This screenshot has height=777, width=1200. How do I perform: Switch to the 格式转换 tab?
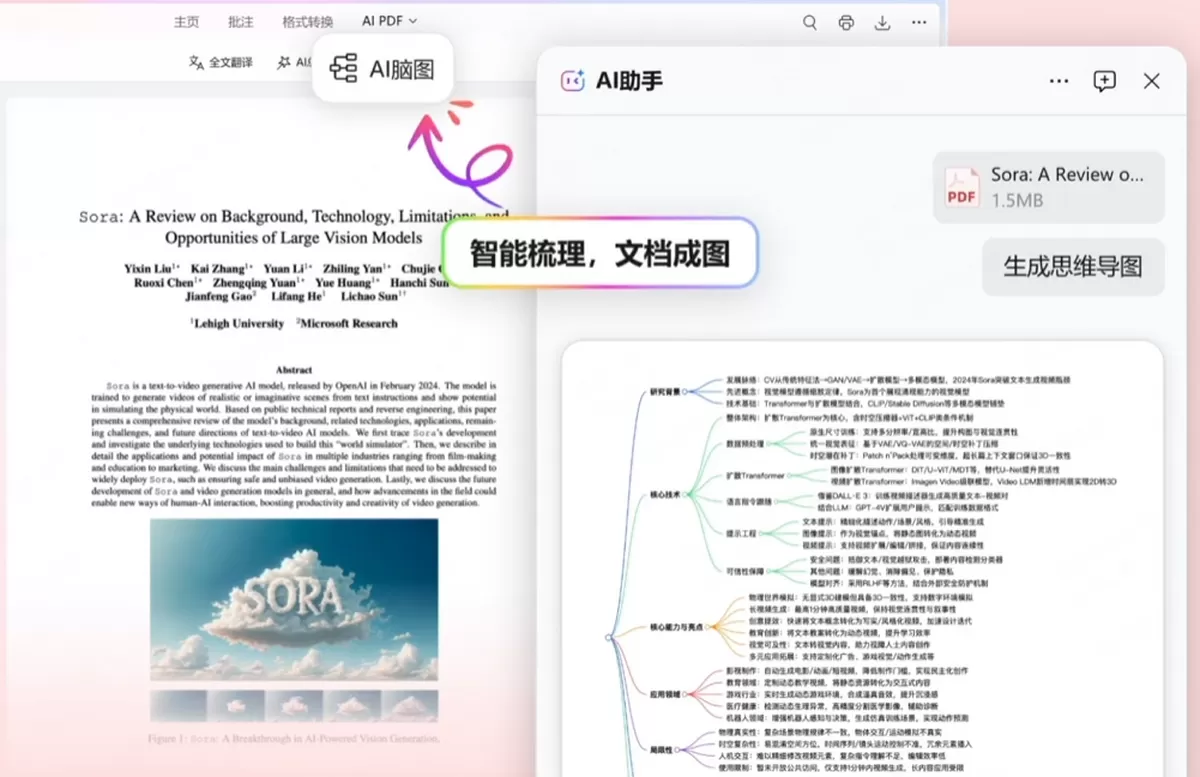308,22
